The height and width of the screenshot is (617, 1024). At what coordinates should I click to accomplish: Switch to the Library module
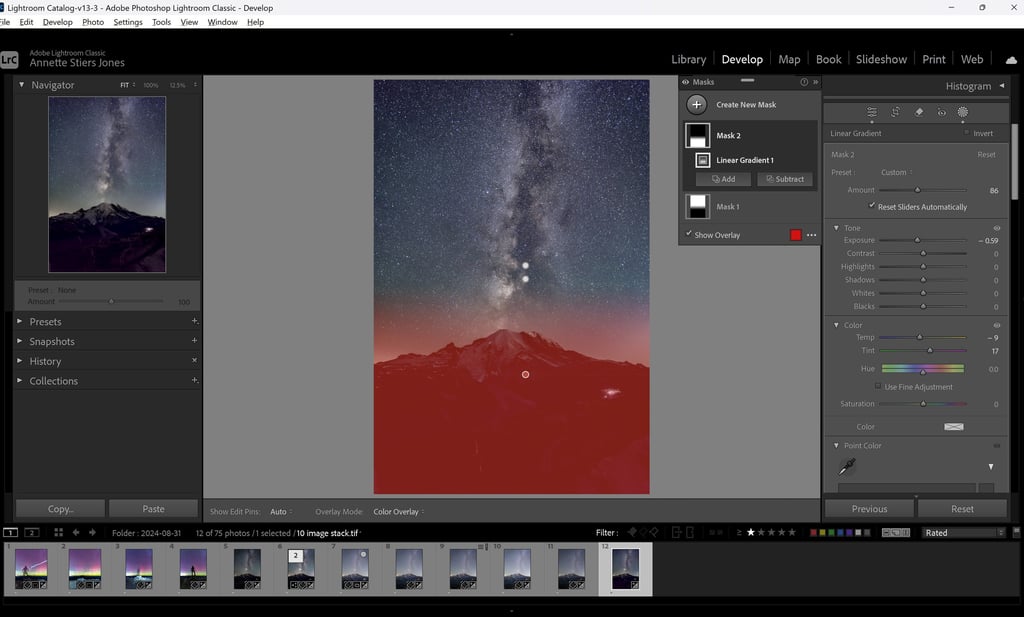point(688,59)
